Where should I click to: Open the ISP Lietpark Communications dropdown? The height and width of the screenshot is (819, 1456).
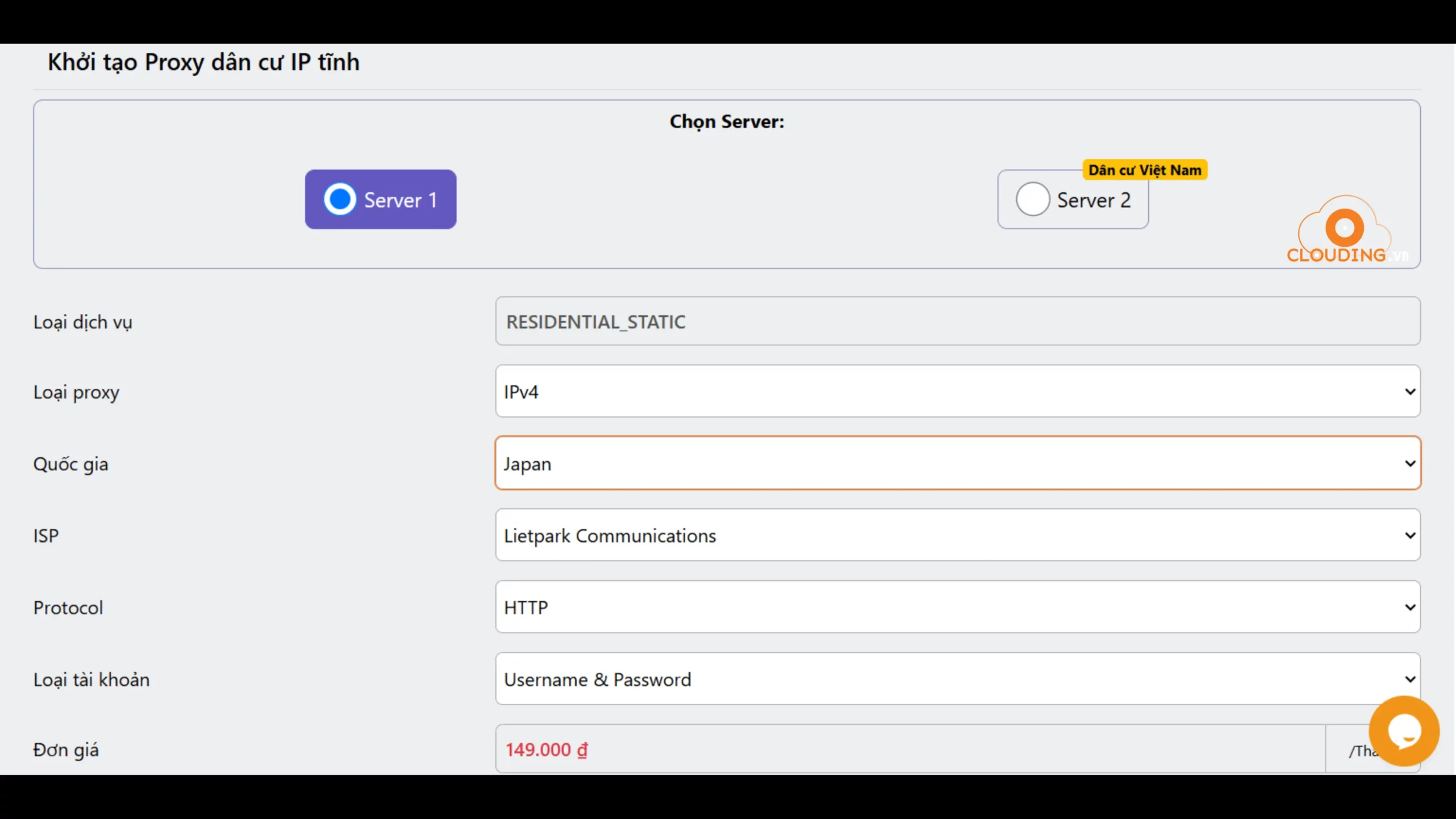(x=957, y=535)
